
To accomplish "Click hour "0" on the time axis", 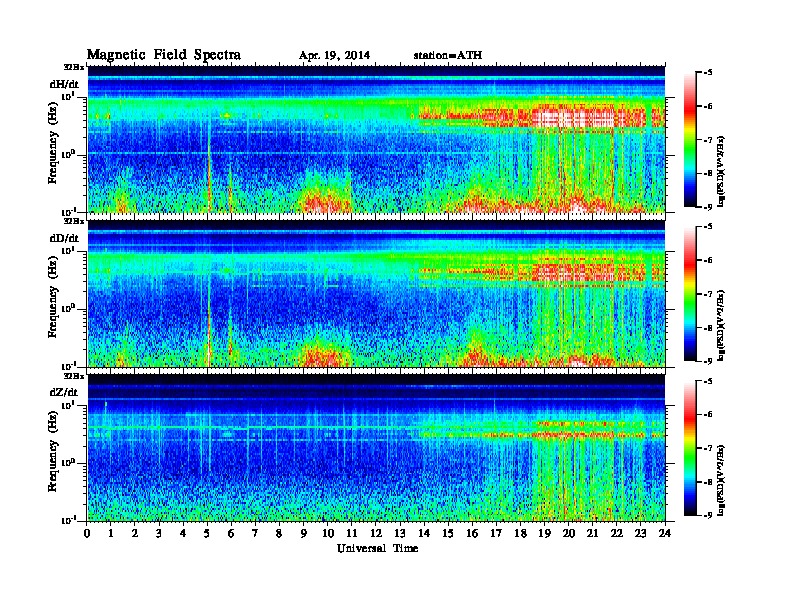I will [87, 533].
